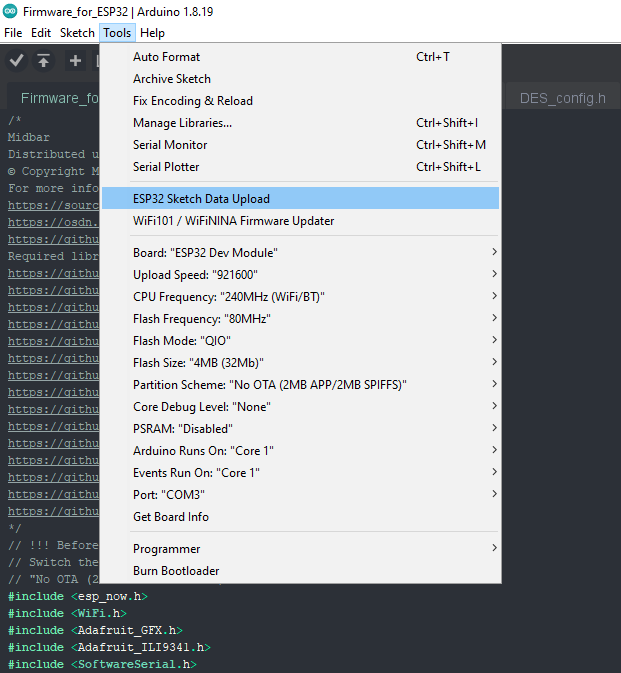Run ESP32 Sketch Data Upload
This screenshot has width=621, height=673.
pyautogui.click(x=300, y=198)
